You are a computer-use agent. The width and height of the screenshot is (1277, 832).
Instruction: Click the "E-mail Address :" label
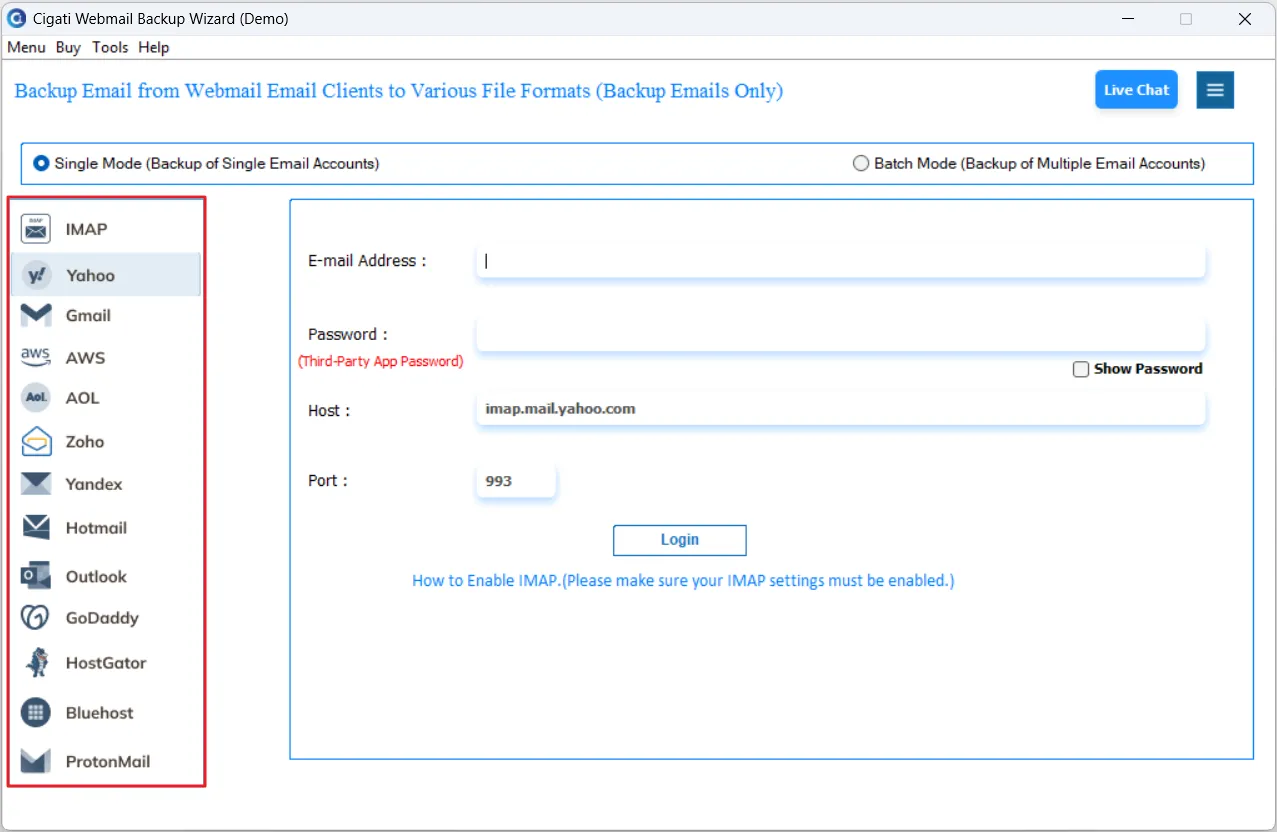pyautogui.click(x=367, y=261)
